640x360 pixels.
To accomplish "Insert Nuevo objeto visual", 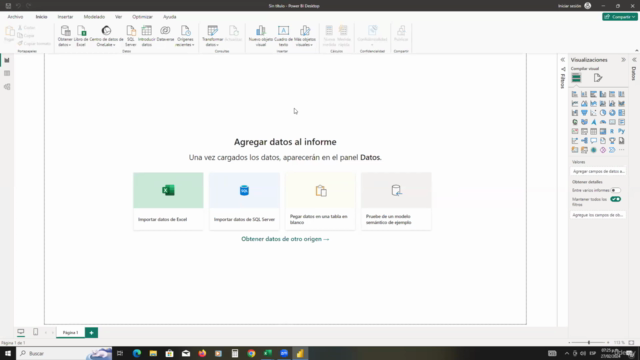I will (x=261, y=36).
